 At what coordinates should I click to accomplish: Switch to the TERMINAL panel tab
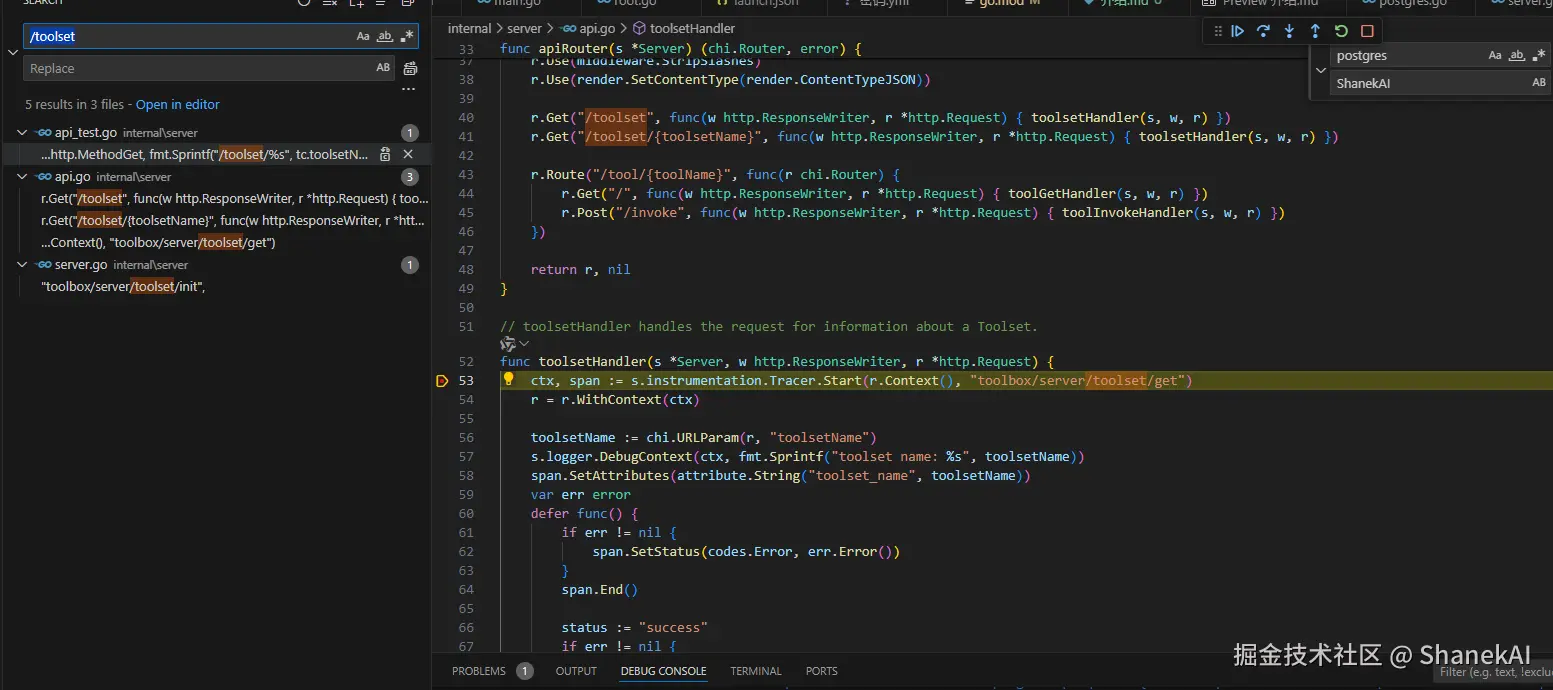pyautogui.click(x=756, y=671)
